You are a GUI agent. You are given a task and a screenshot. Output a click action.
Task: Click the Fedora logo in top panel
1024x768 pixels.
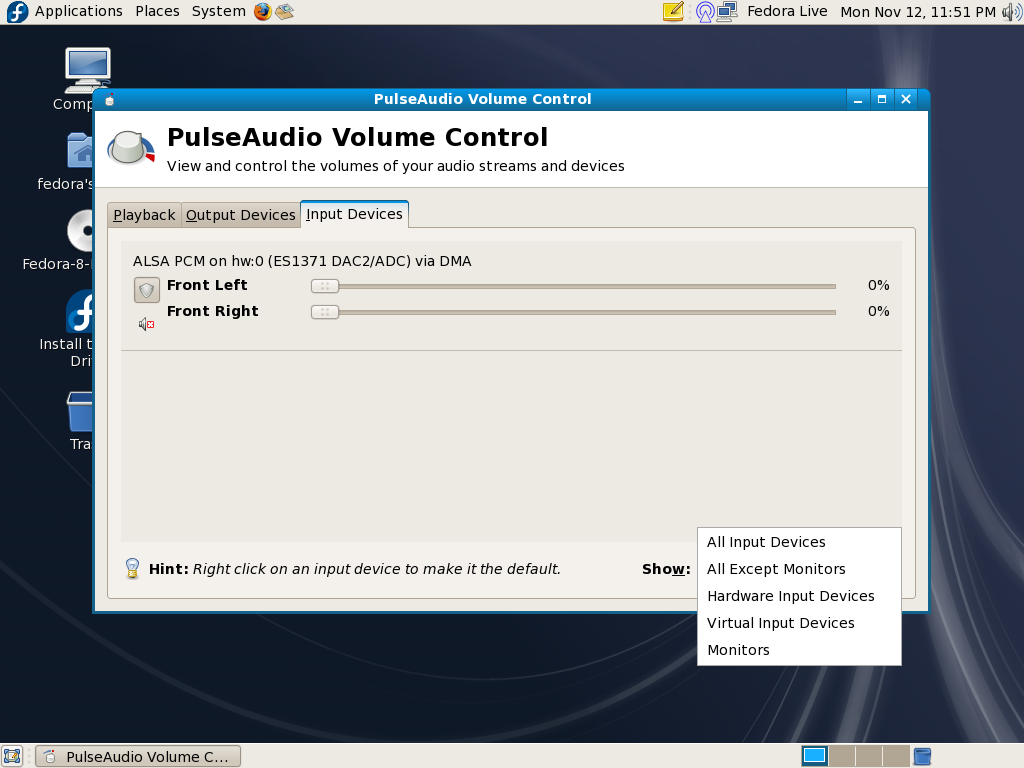pyautogui.click(x=17, y=12)
